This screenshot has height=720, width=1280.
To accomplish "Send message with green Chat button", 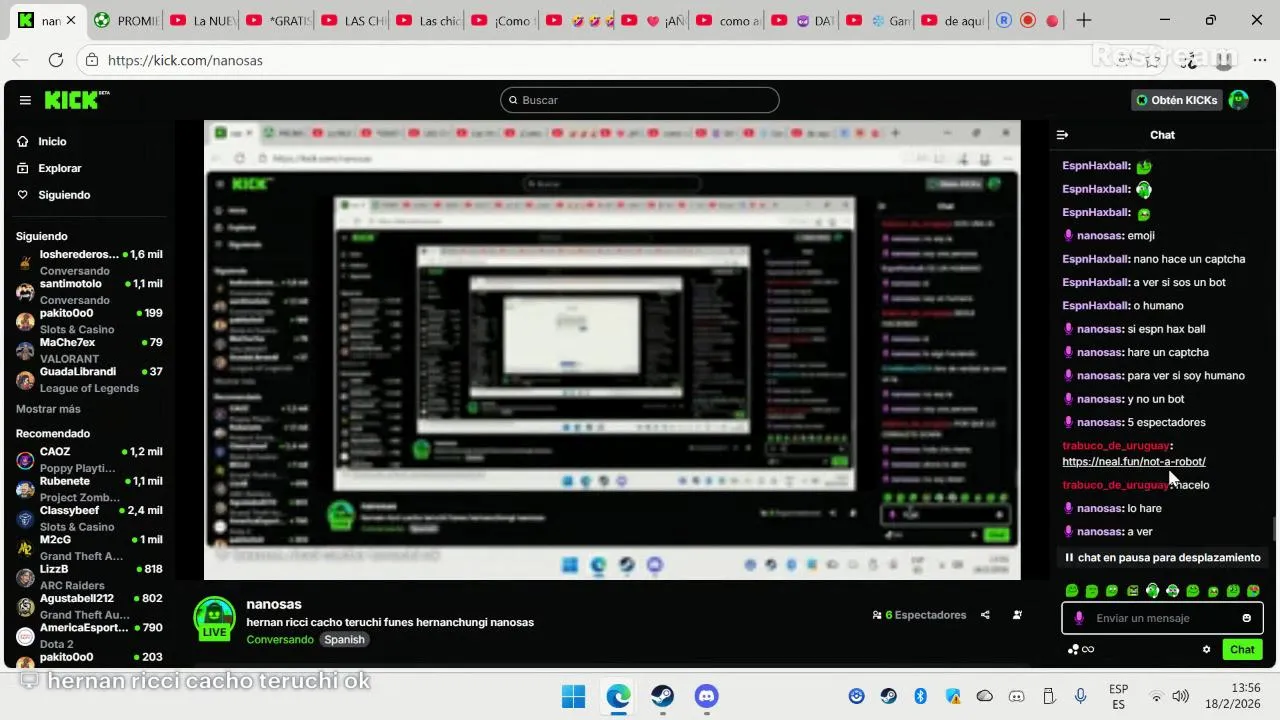I will pos(1242,650).
